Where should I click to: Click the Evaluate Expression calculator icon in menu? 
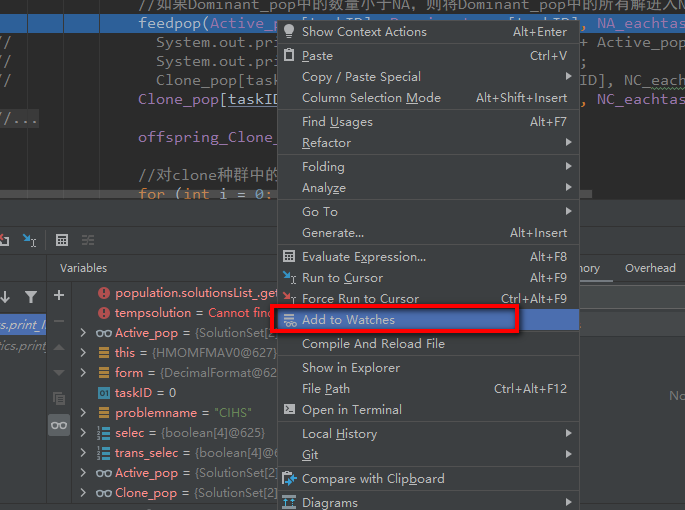pyautogui.click(x=289, y=256)
